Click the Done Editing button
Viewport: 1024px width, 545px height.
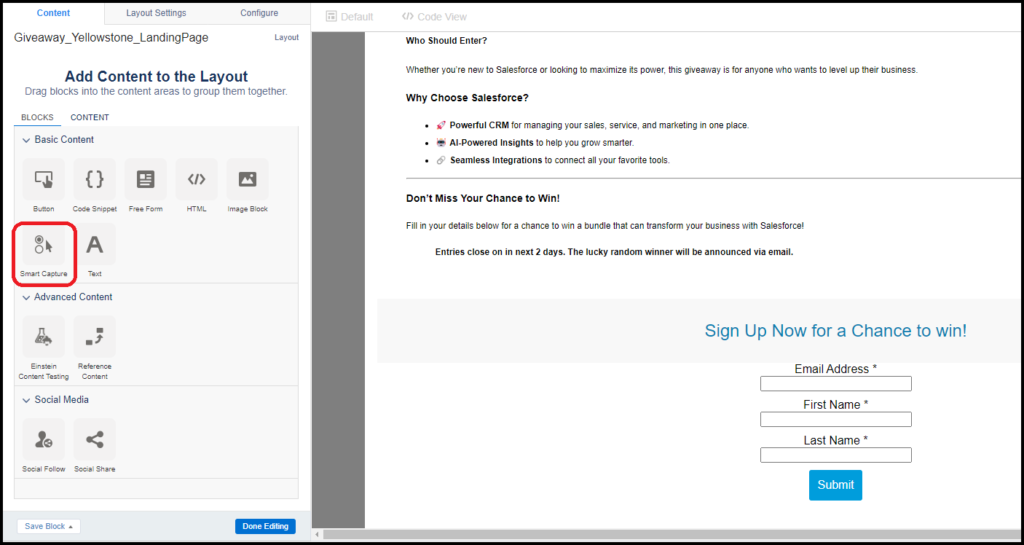pos(265,526)
